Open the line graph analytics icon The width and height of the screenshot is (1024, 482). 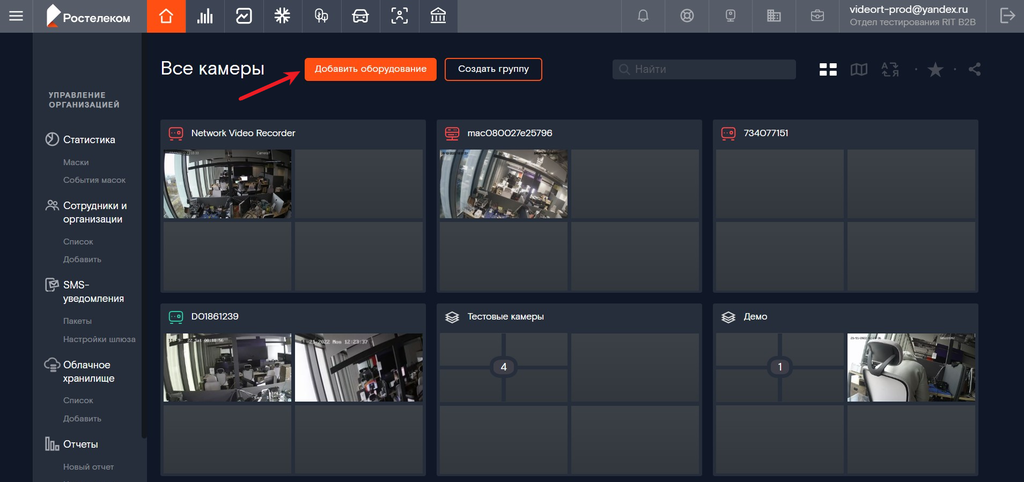point(244,16)
